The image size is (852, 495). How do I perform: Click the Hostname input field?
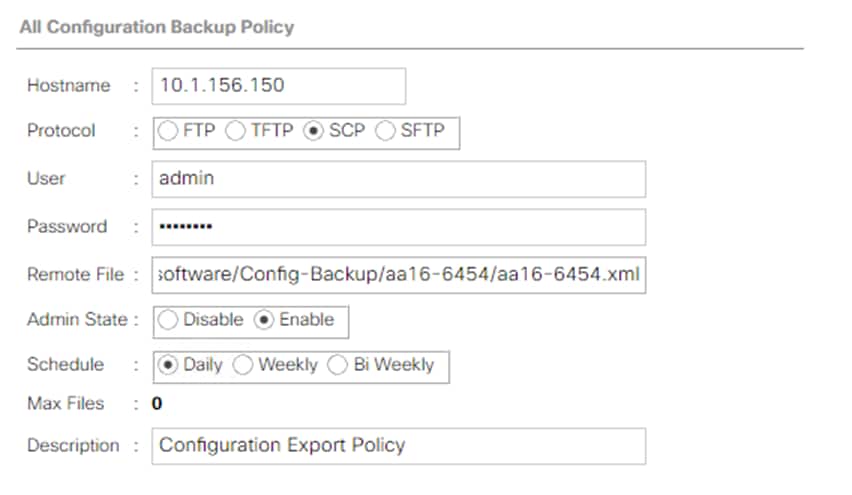(x=278, y=86)
